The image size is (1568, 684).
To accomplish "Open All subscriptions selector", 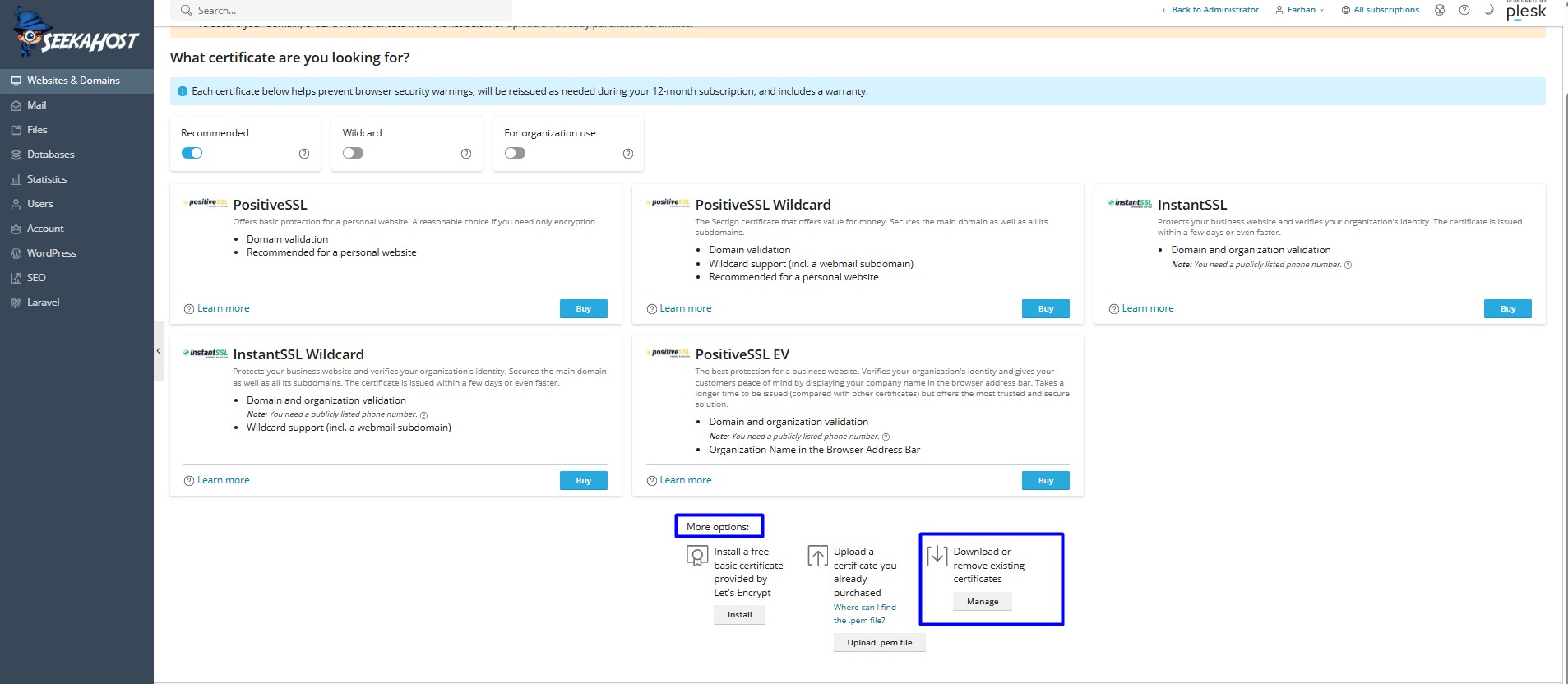I will (x=1381, y=10).
